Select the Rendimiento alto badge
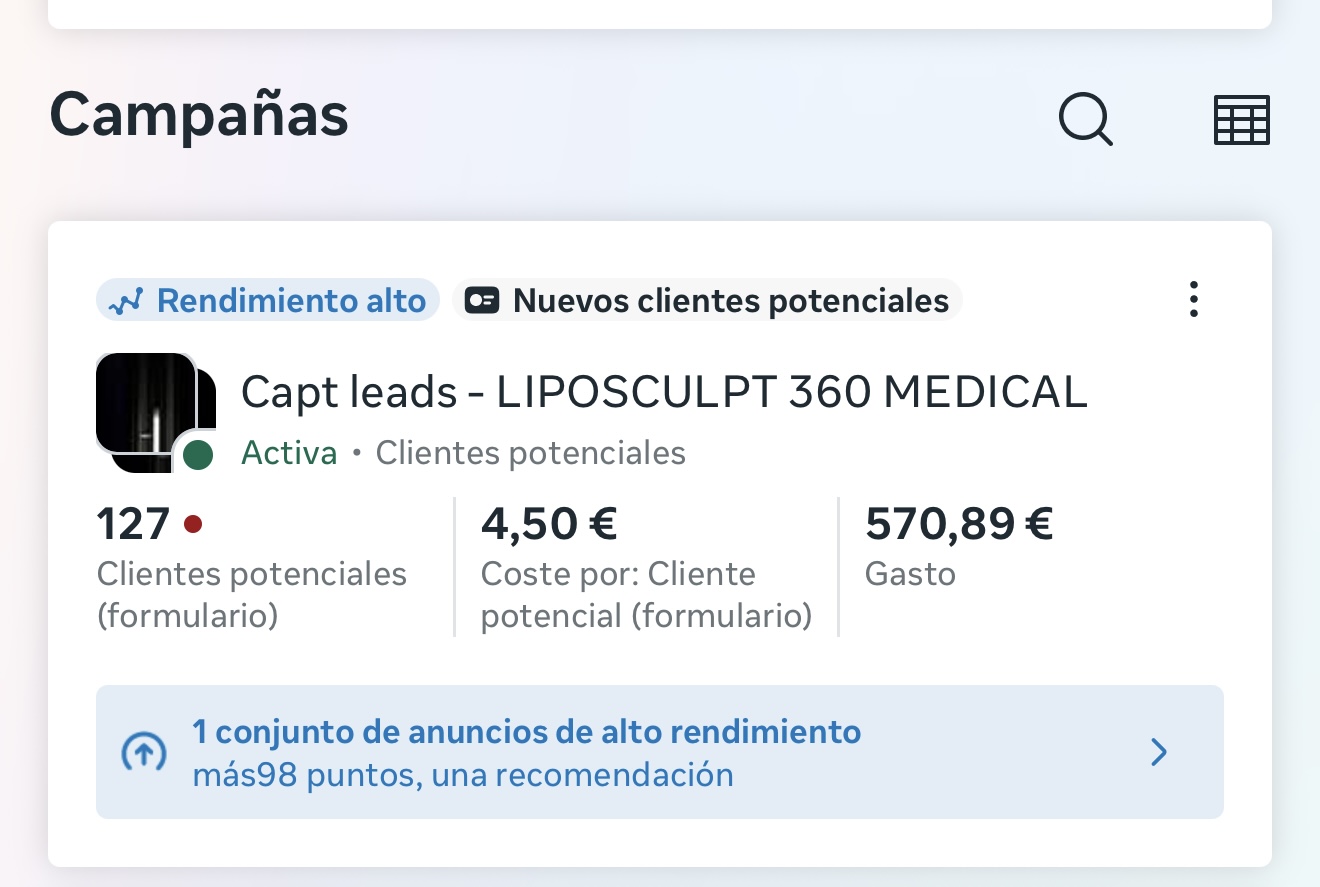Image resolution: width=1320 pixels, height=887 pixels. pyautogui.click(x=268, y=300)
